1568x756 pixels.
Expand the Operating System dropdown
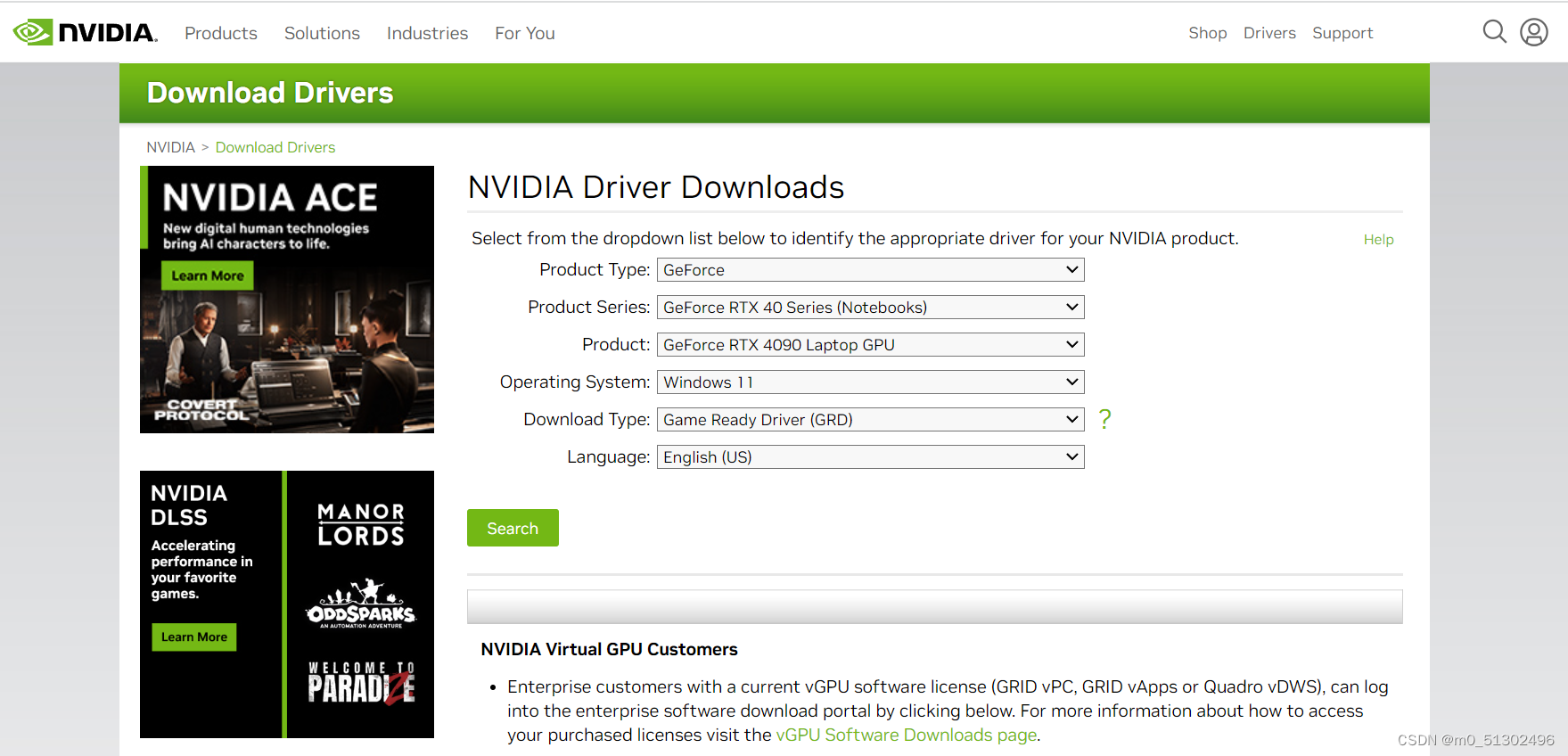[870, 382]
